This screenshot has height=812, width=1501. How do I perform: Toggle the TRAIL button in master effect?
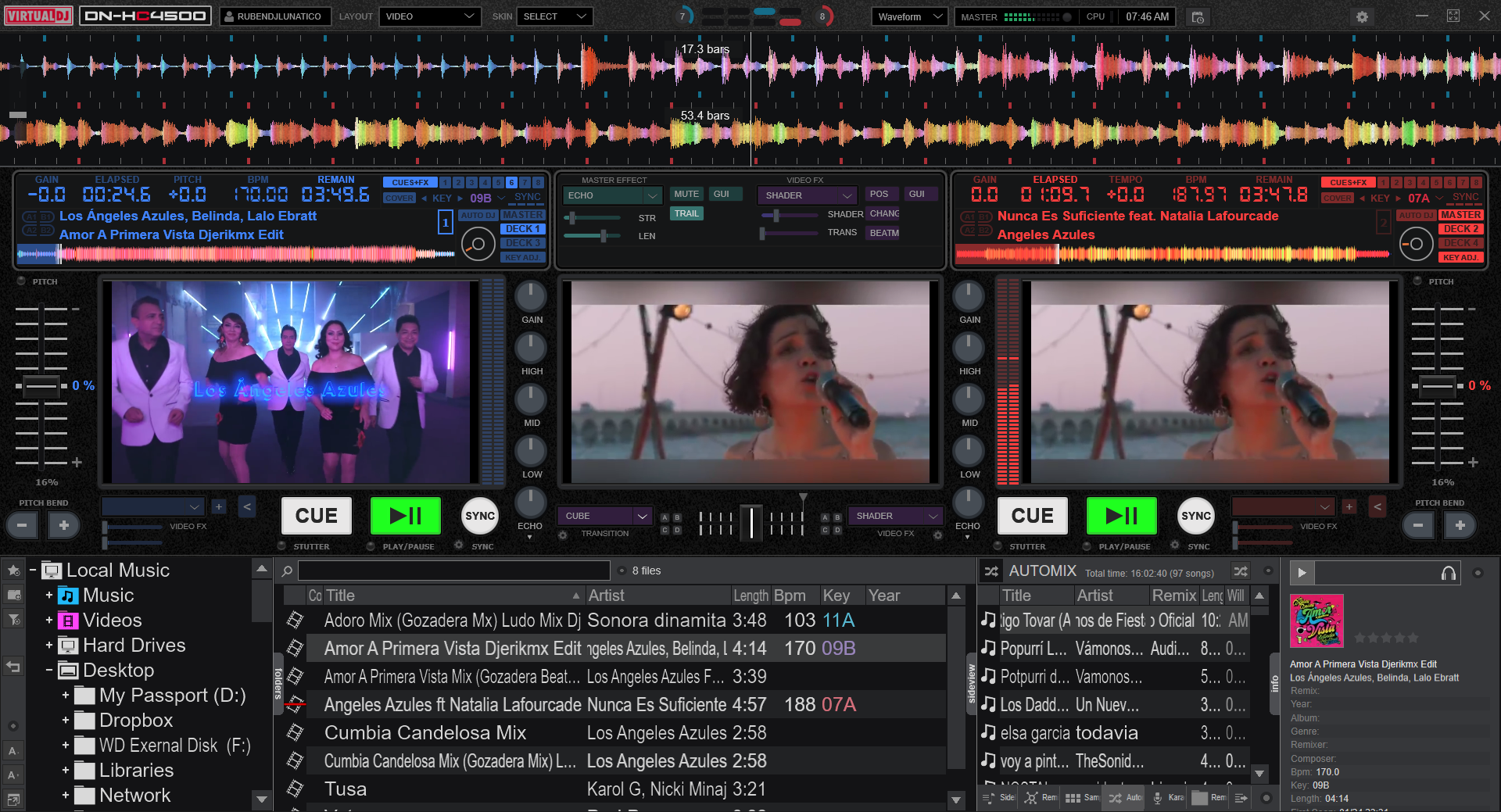pyautogui.click(x=686, y=213)
